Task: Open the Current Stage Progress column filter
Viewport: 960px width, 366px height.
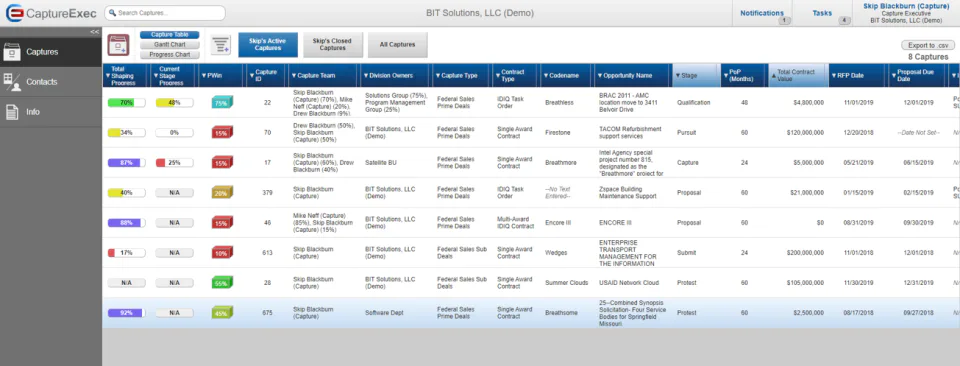Action: point(156,76)
